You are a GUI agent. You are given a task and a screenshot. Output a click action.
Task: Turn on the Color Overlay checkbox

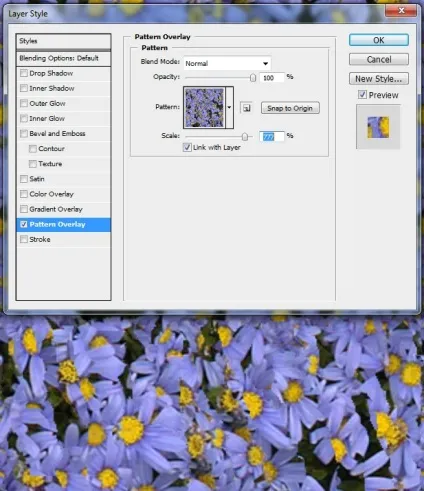[x=24, y=194]
